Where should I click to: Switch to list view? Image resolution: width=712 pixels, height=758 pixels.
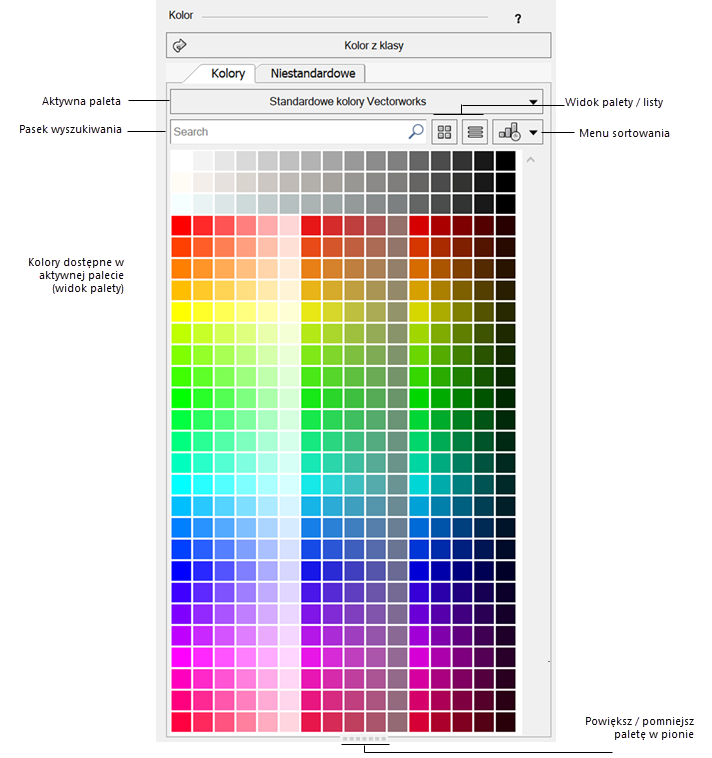(475, 132)
